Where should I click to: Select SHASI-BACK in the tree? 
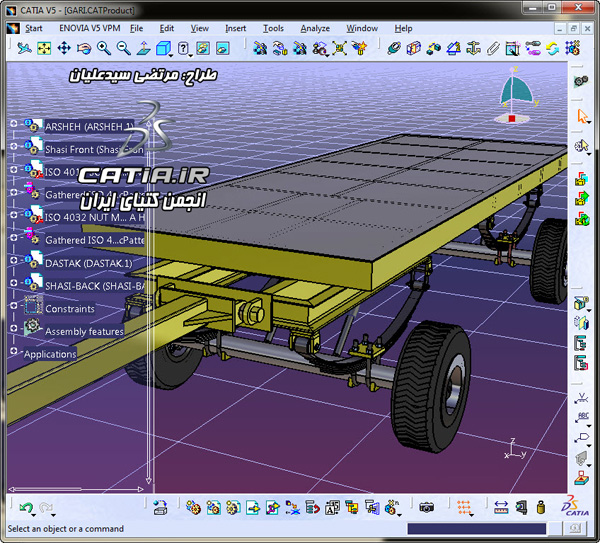(95, 286)
